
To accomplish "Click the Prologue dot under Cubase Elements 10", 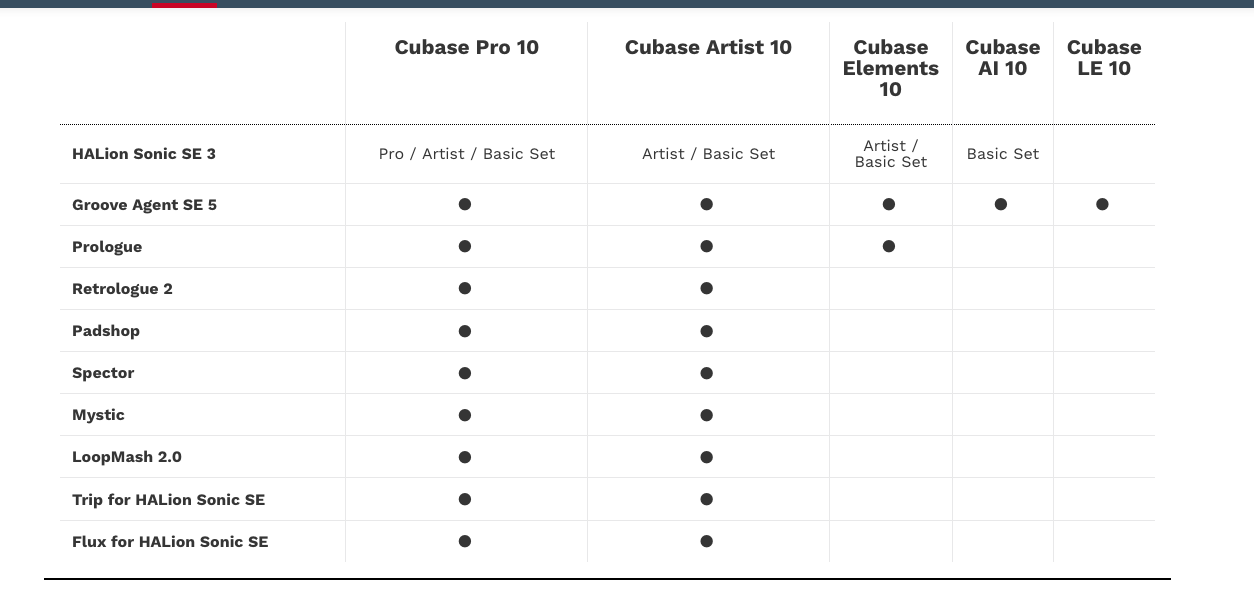I will click(x=889, y=246).
